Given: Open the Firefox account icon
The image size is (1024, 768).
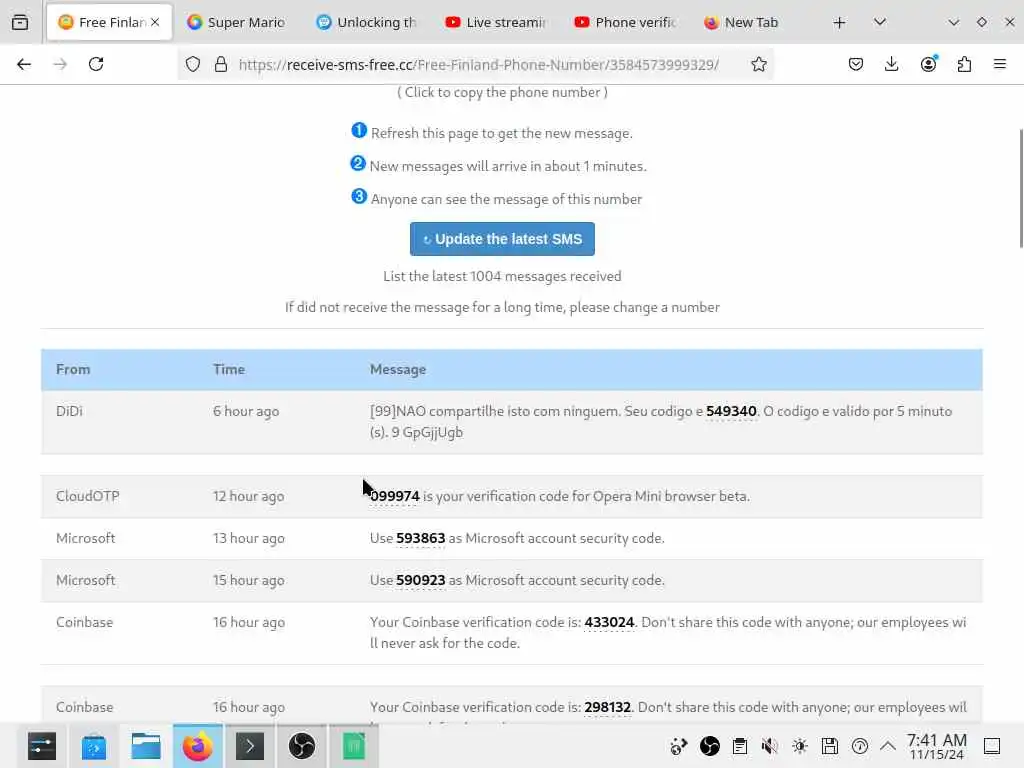Looking at the screenshot, I should [928, 64].
